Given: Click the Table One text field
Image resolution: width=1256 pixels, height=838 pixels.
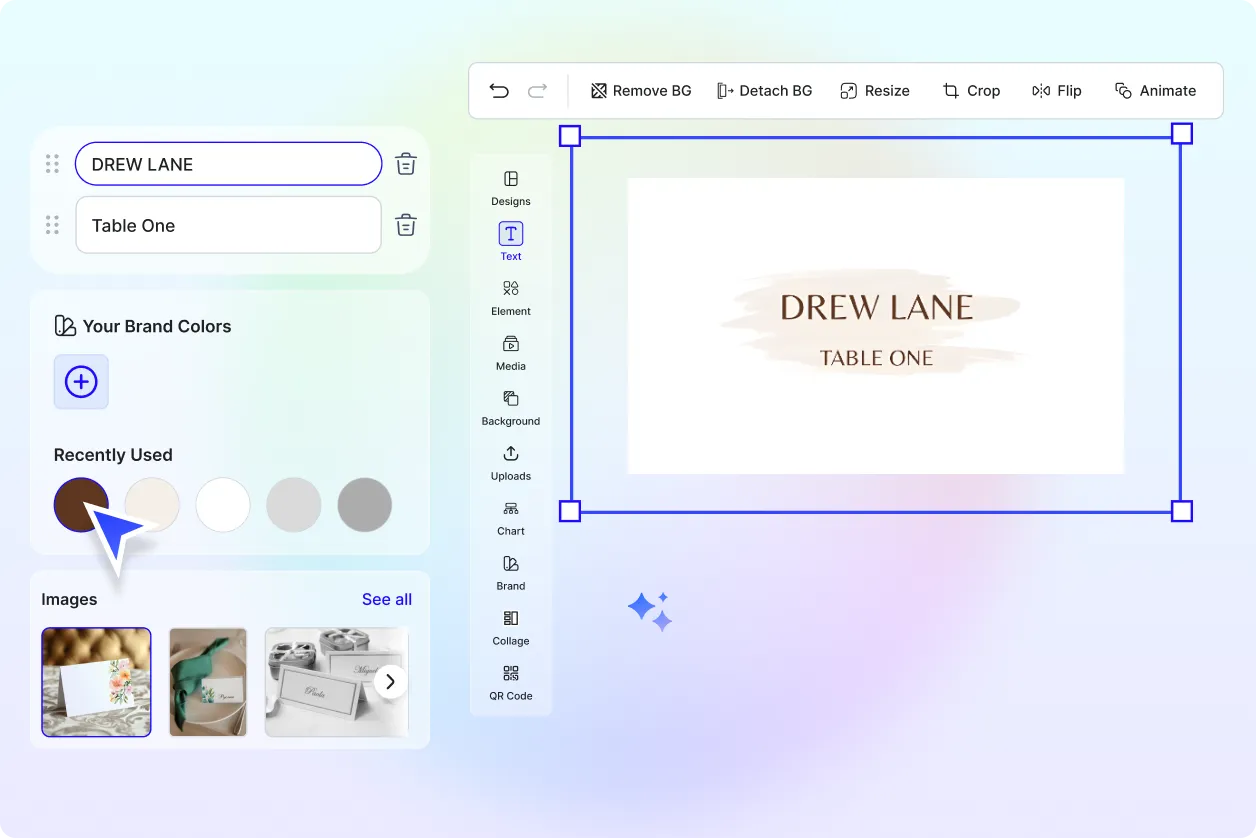Looking at the screenshot, I should pos(228,225).
